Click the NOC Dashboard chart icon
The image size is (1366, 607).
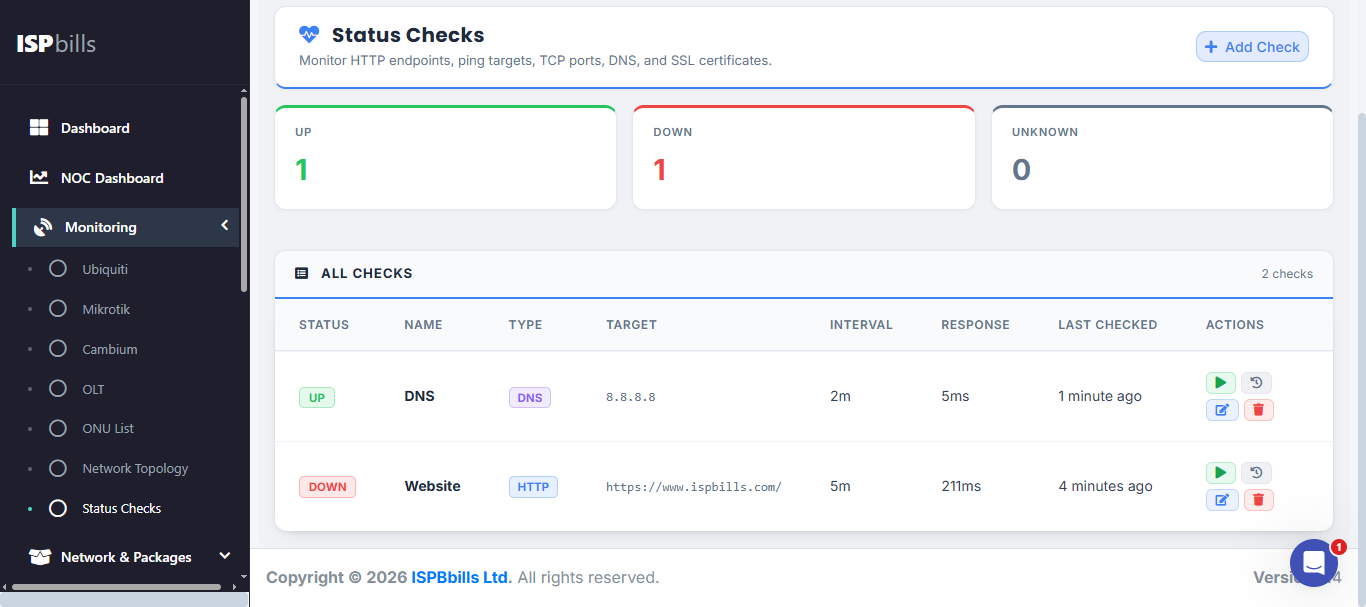(38, 177)
